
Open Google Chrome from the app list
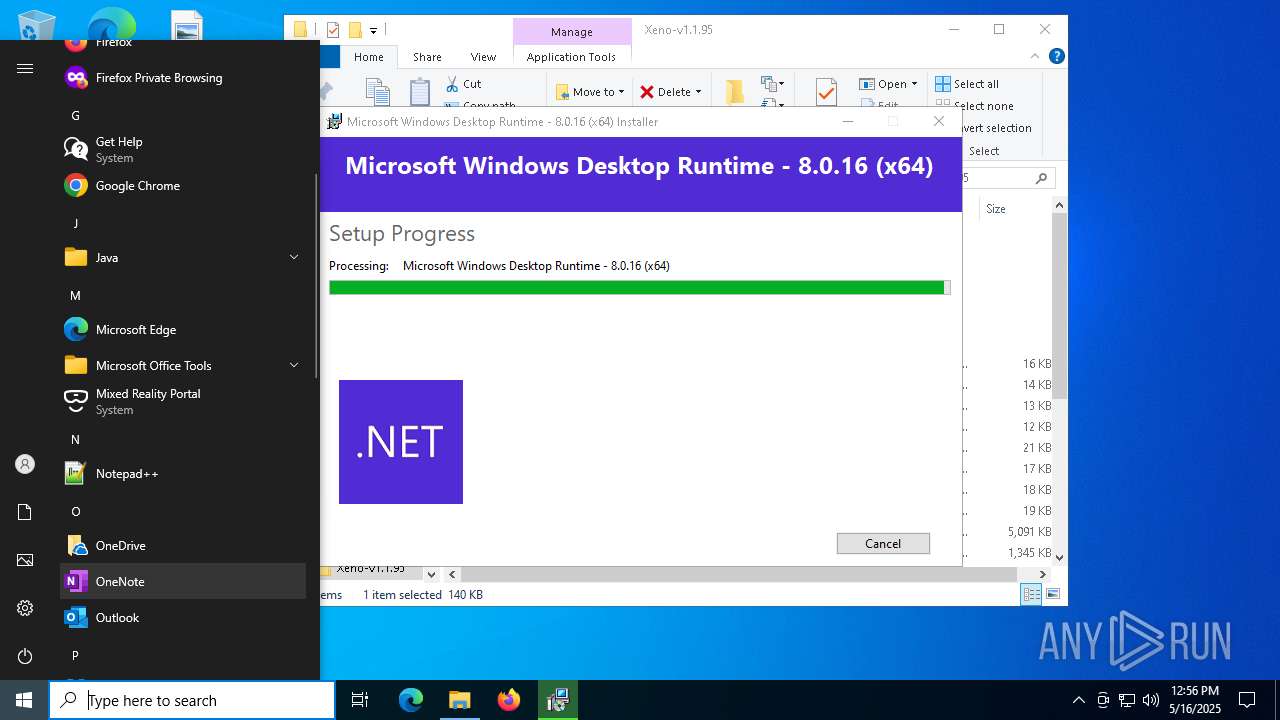click(183, 186)
